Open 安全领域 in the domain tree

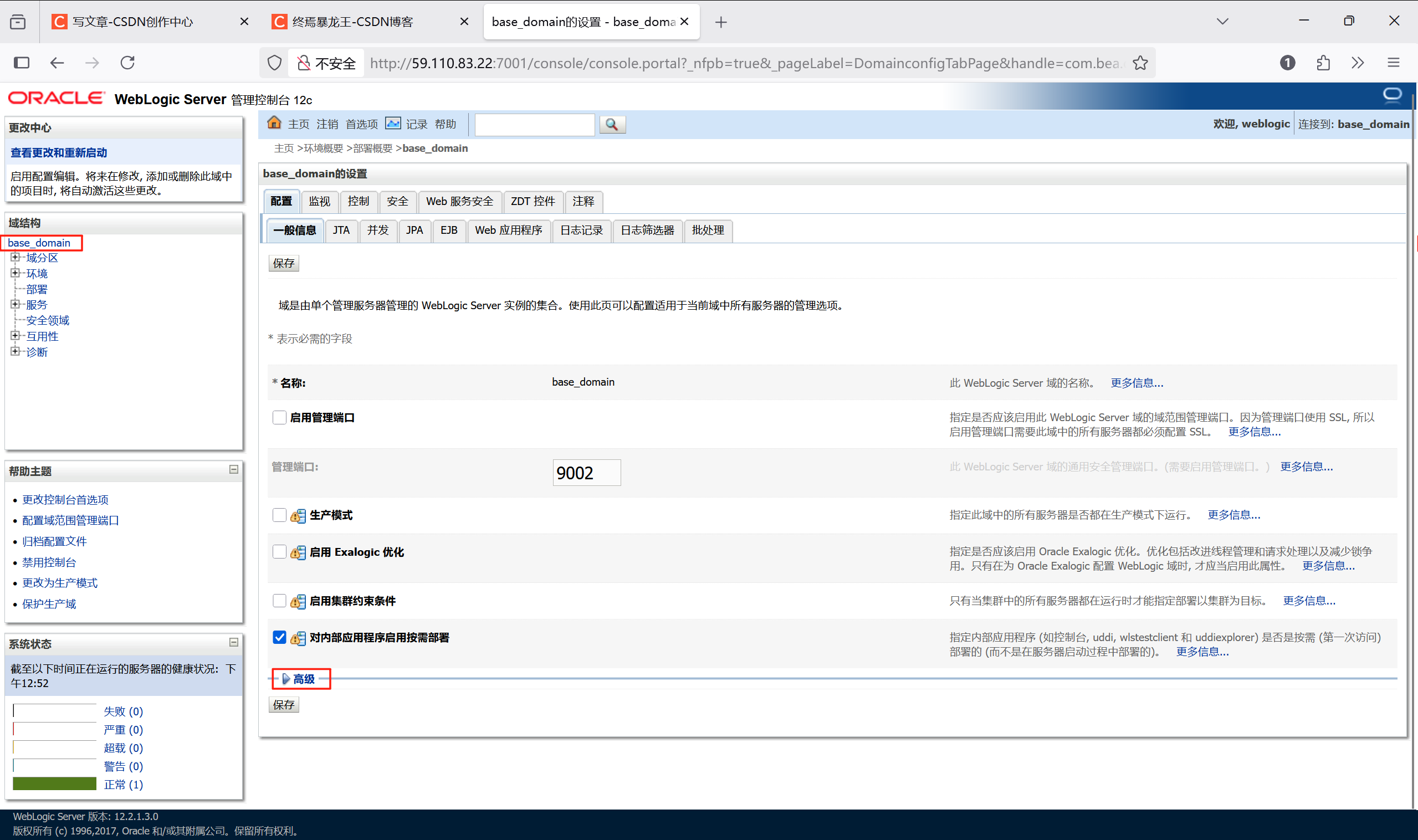[x=48, y=320]
